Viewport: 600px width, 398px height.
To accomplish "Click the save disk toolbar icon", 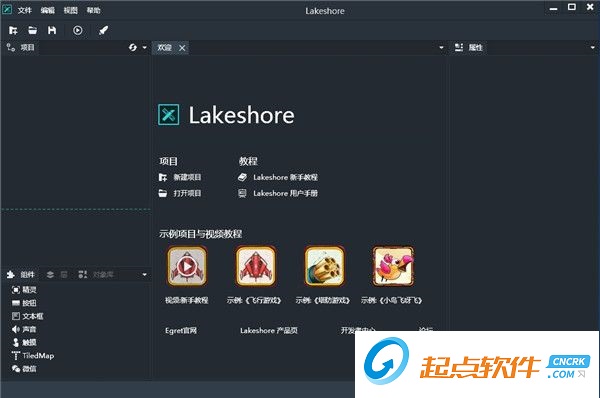I will pos(52,30).
